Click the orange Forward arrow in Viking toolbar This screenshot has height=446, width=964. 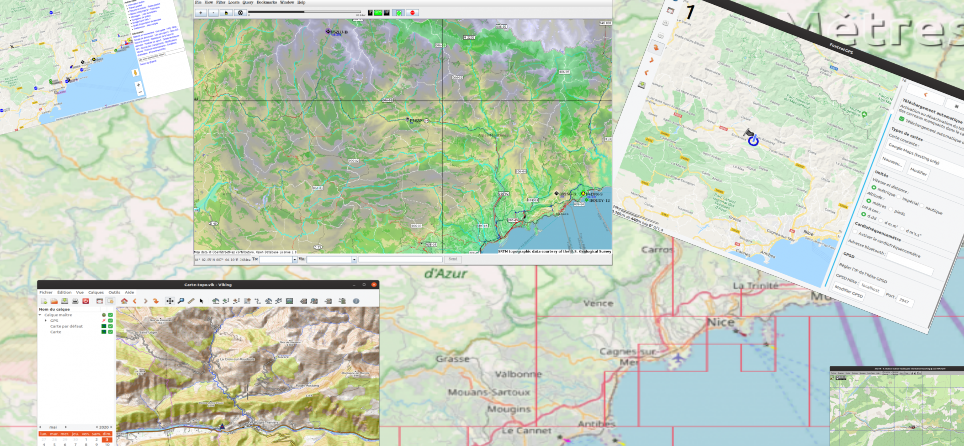[146, 301]
